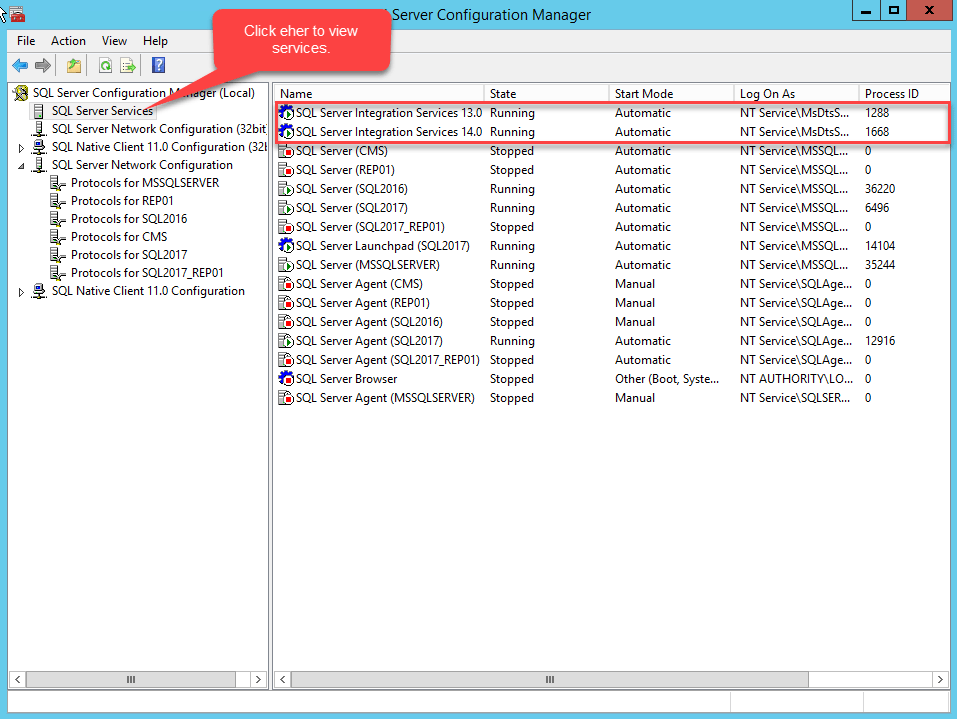Select Protocols for SQL2017_REP01
The image size is (957, 719).
(147, 273)
